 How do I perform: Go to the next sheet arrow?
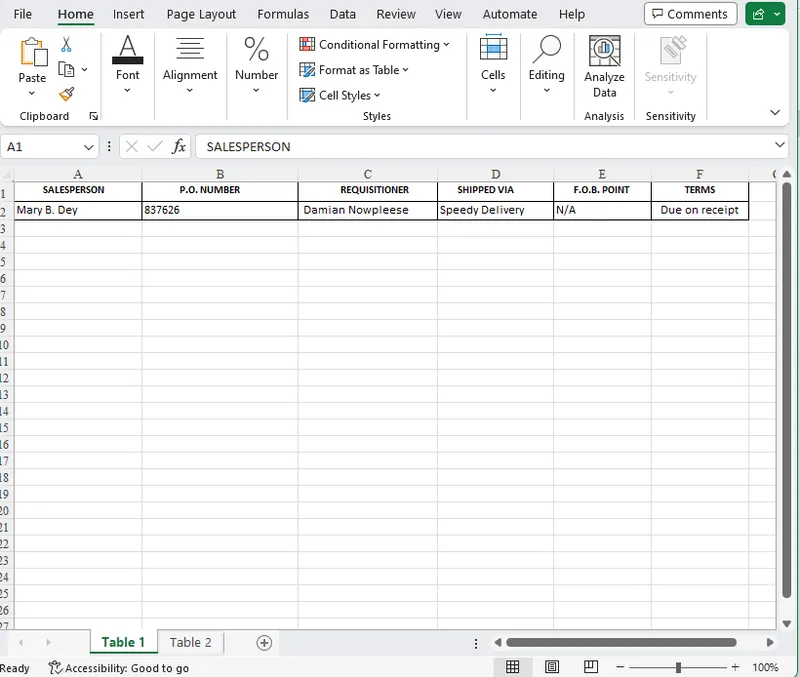[x=48, y=642]
